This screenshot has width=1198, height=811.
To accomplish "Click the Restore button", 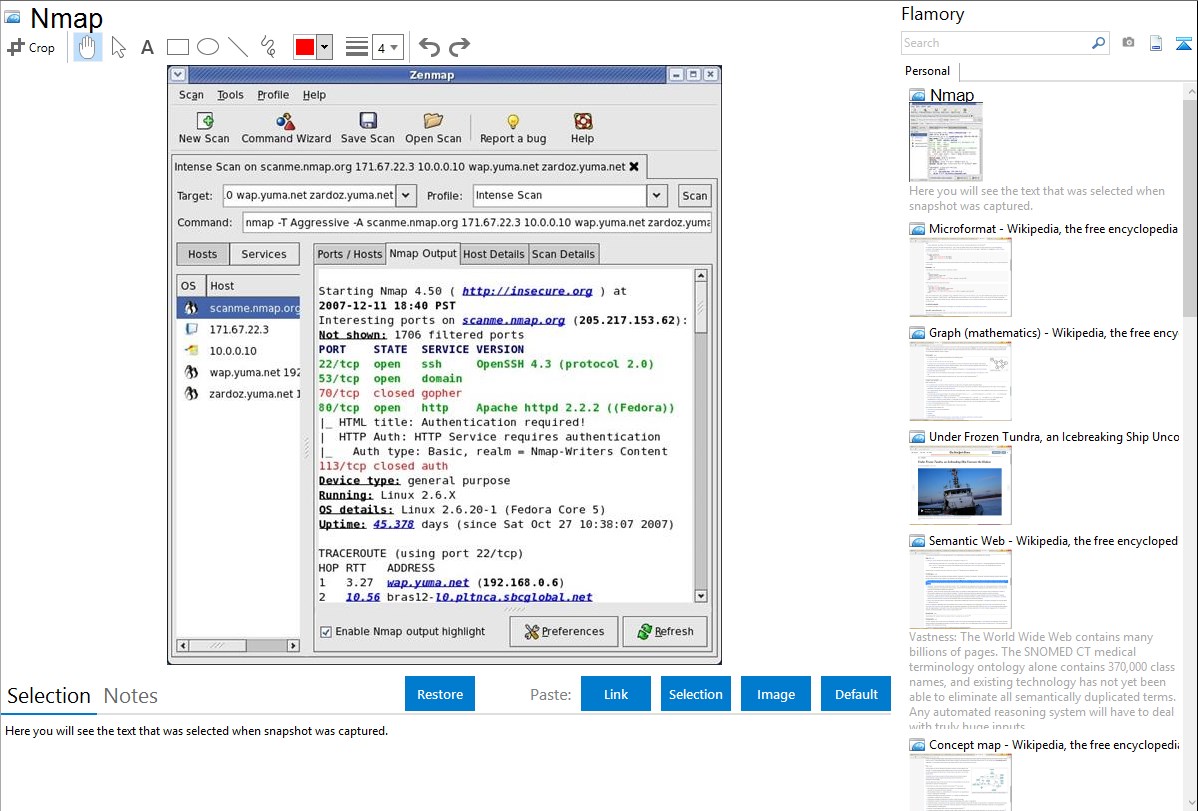I will click(x=440, y=694).
